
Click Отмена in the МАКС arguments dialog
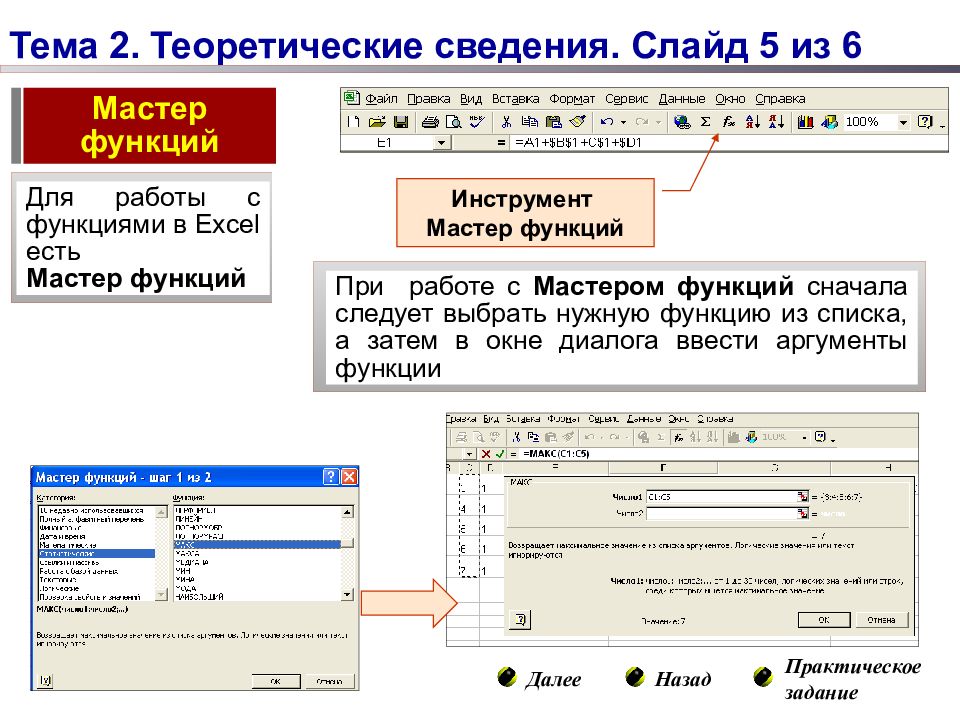click(x=881, y=620)
